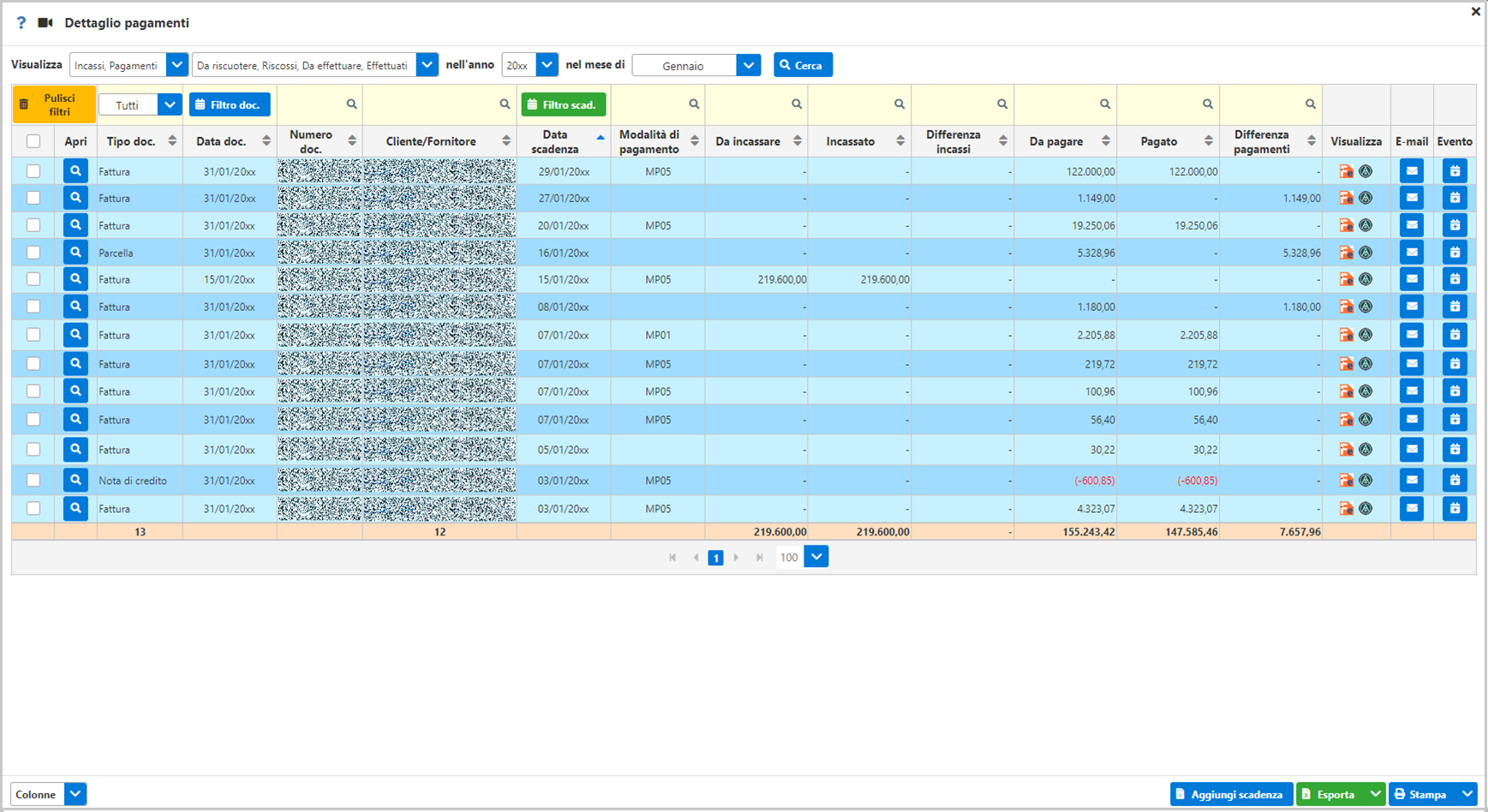Click the video camera tutorial icon
1488x812 pixels.
45,23
